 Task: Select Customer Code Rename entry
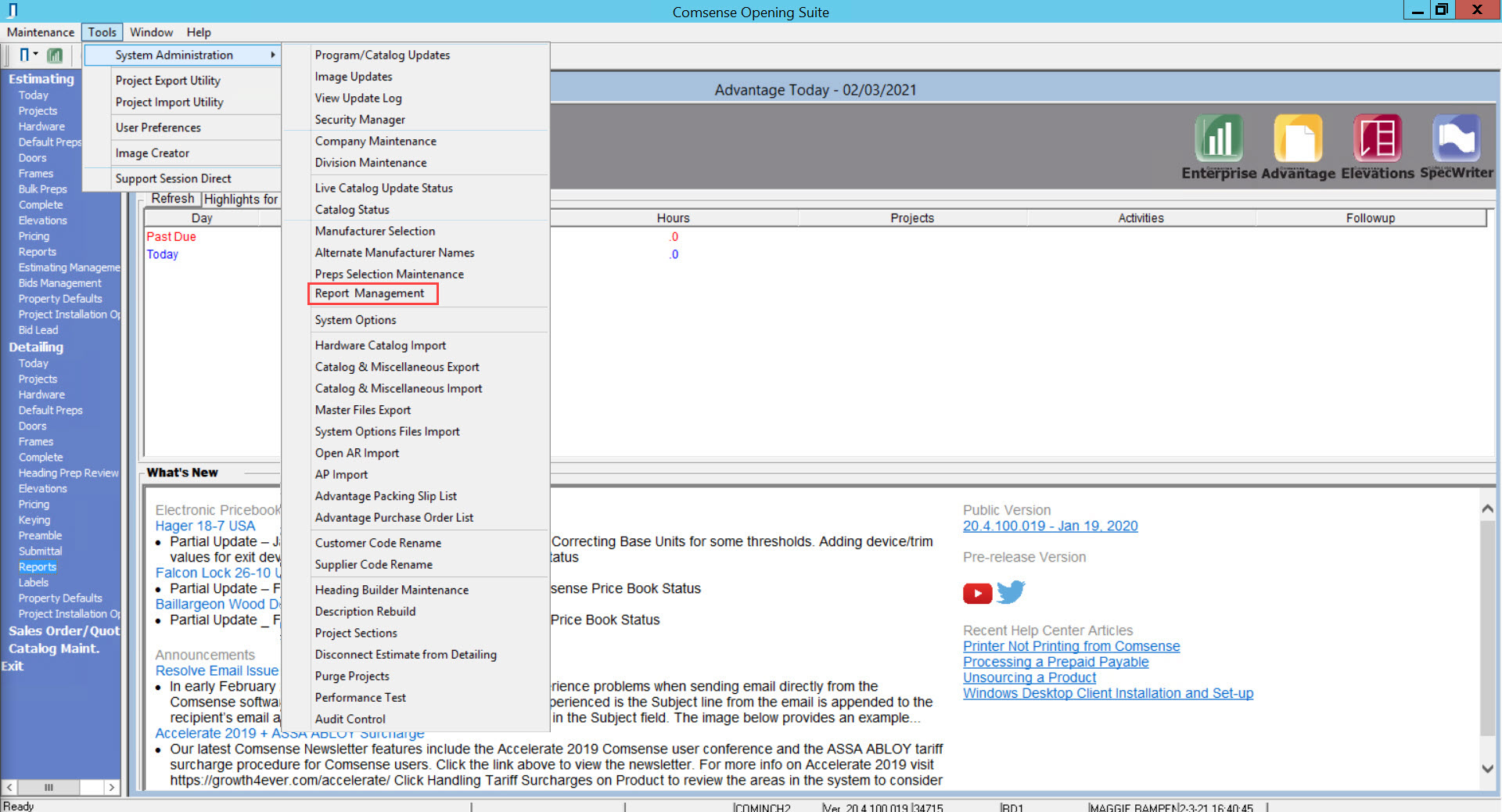(378, 543)
